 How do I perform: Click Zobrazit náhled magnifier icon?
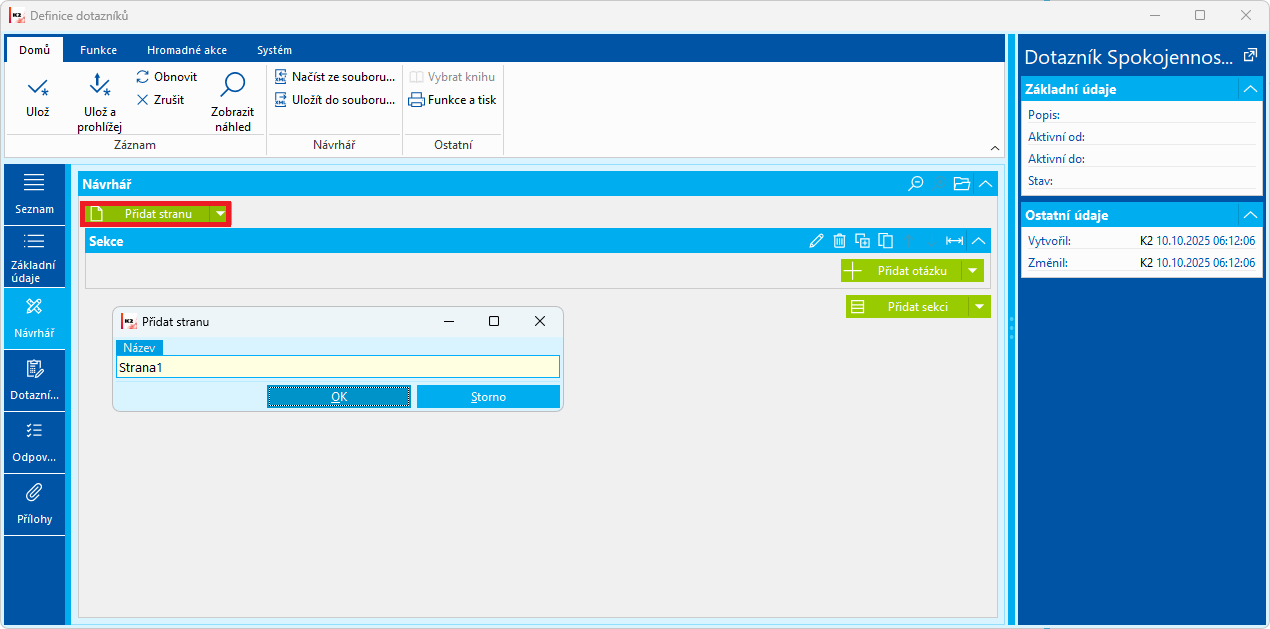pos(233,86)
